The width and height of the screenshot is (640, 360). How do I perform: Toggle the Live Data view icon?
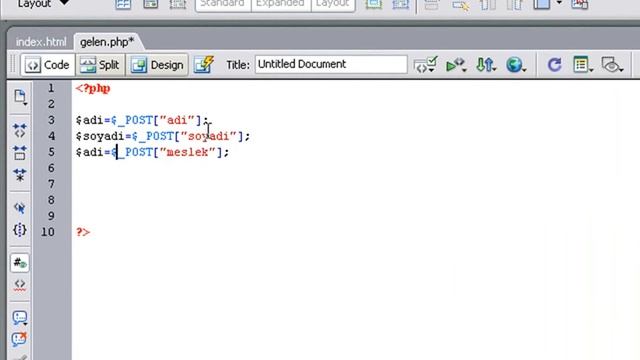pyautogui.click(x=204, y=64)
